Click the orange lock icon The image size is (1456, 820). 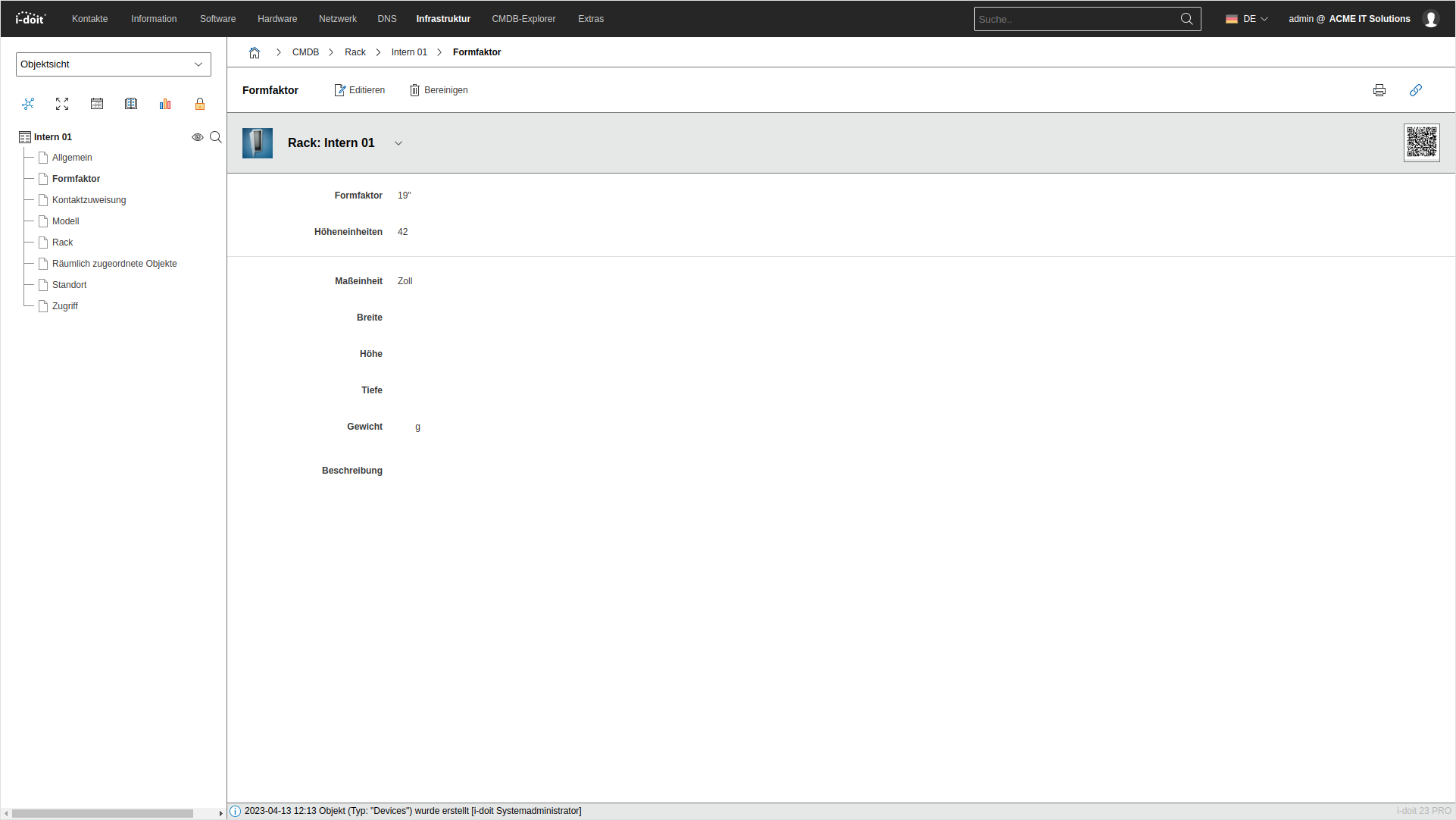[200, 104]
